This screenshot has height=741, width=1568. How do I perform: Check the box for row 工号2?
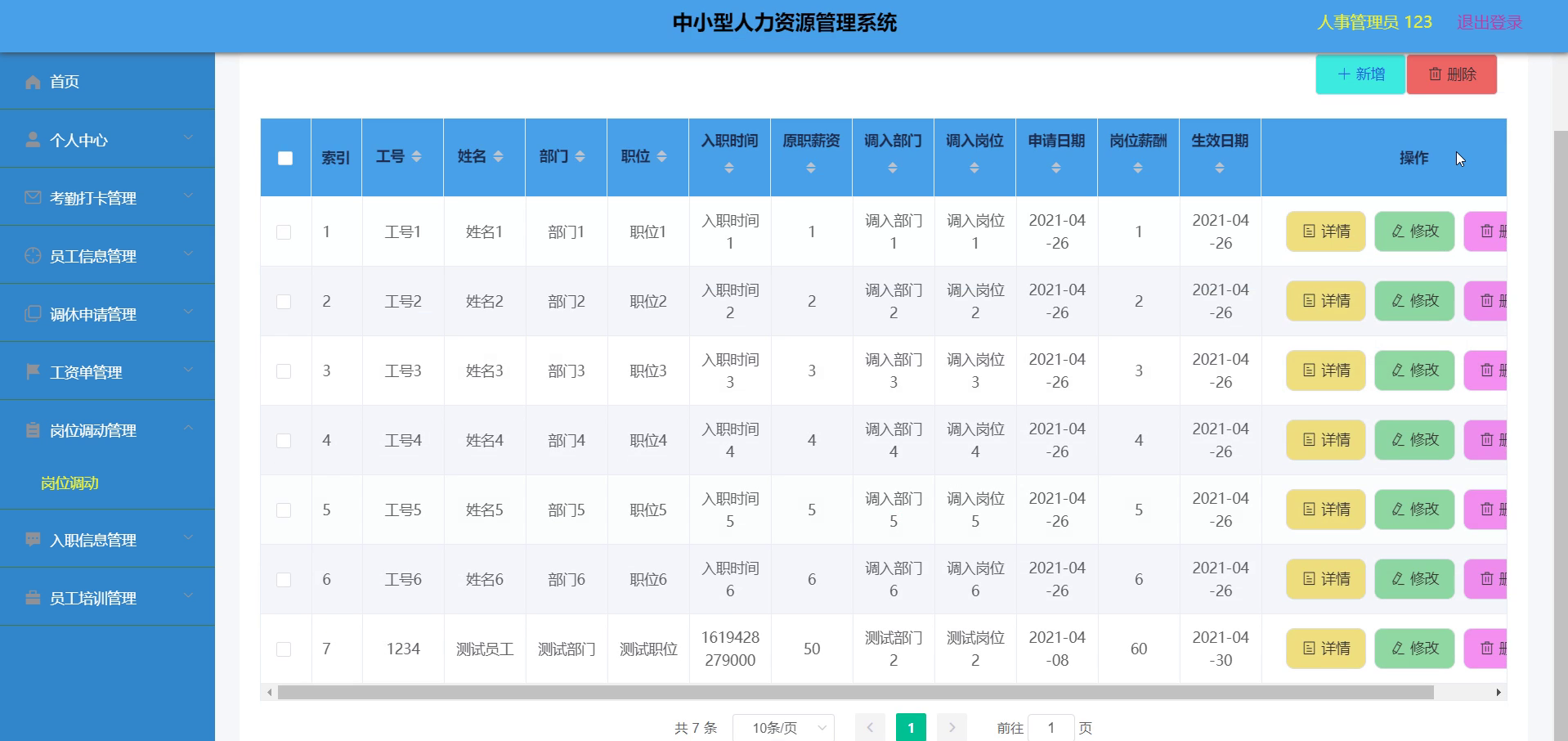284,302
